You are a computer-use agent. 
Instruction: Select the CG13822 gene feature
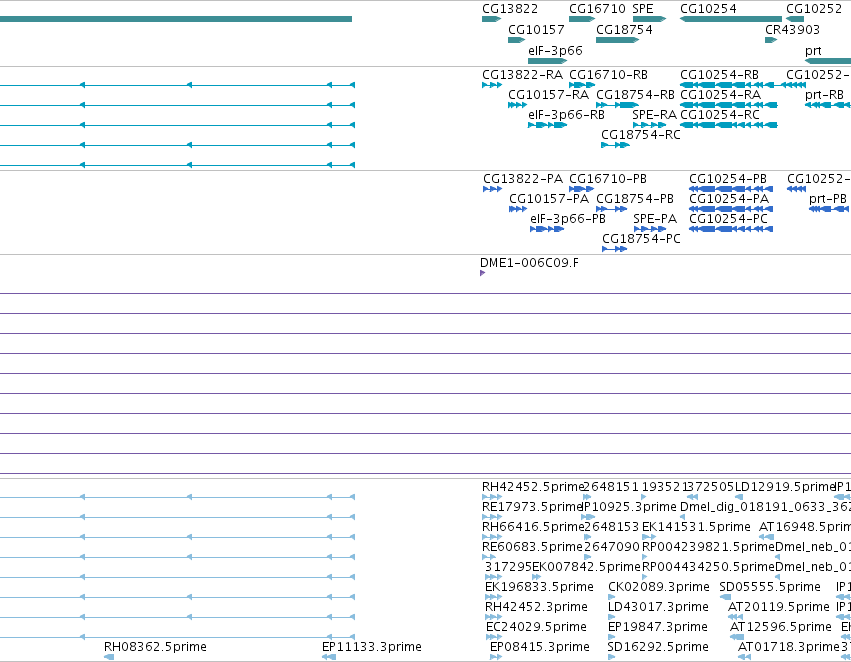tap(491, 19)
